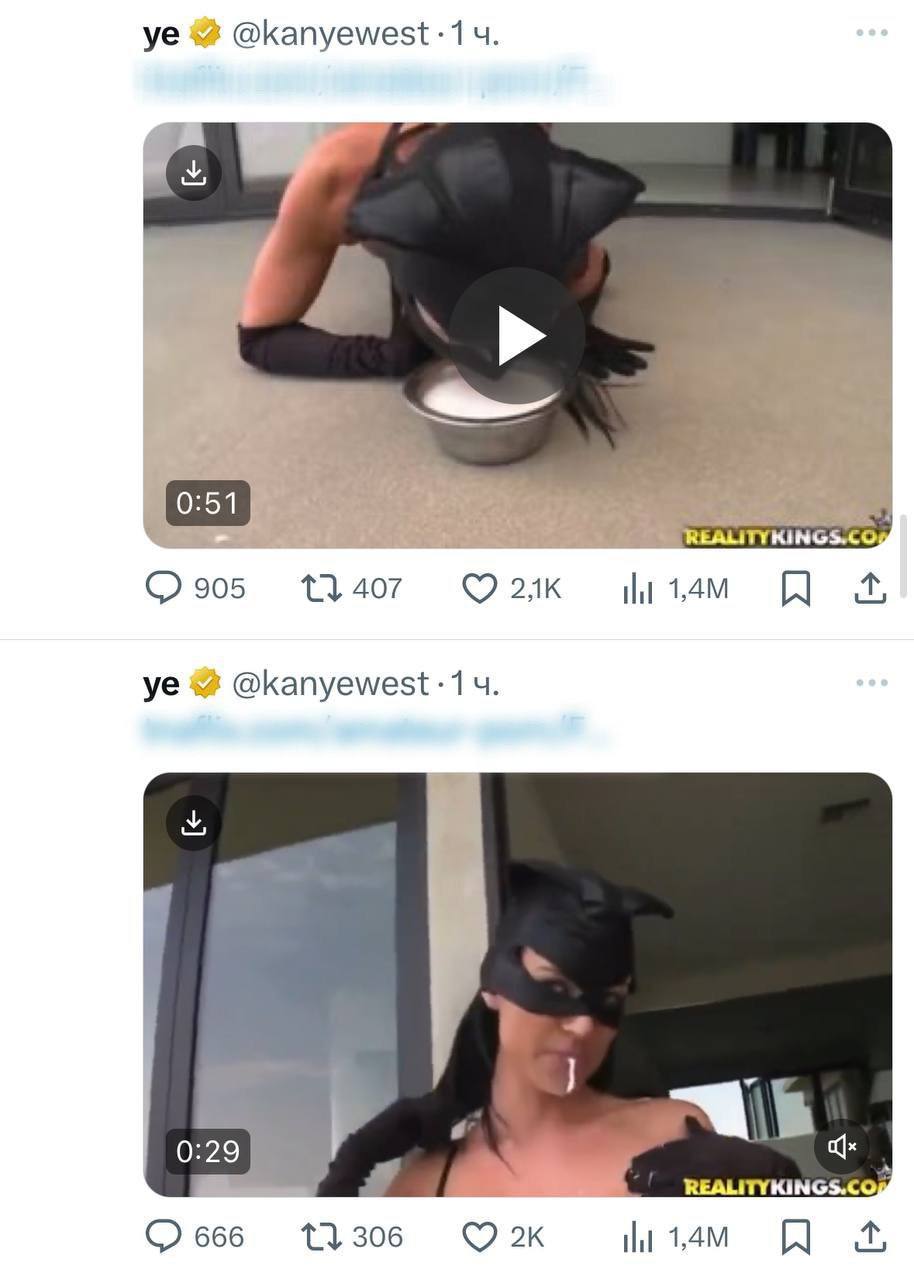The image size is (914, 1280).
Task: Share the second tweet
Action: point(870,1237)
